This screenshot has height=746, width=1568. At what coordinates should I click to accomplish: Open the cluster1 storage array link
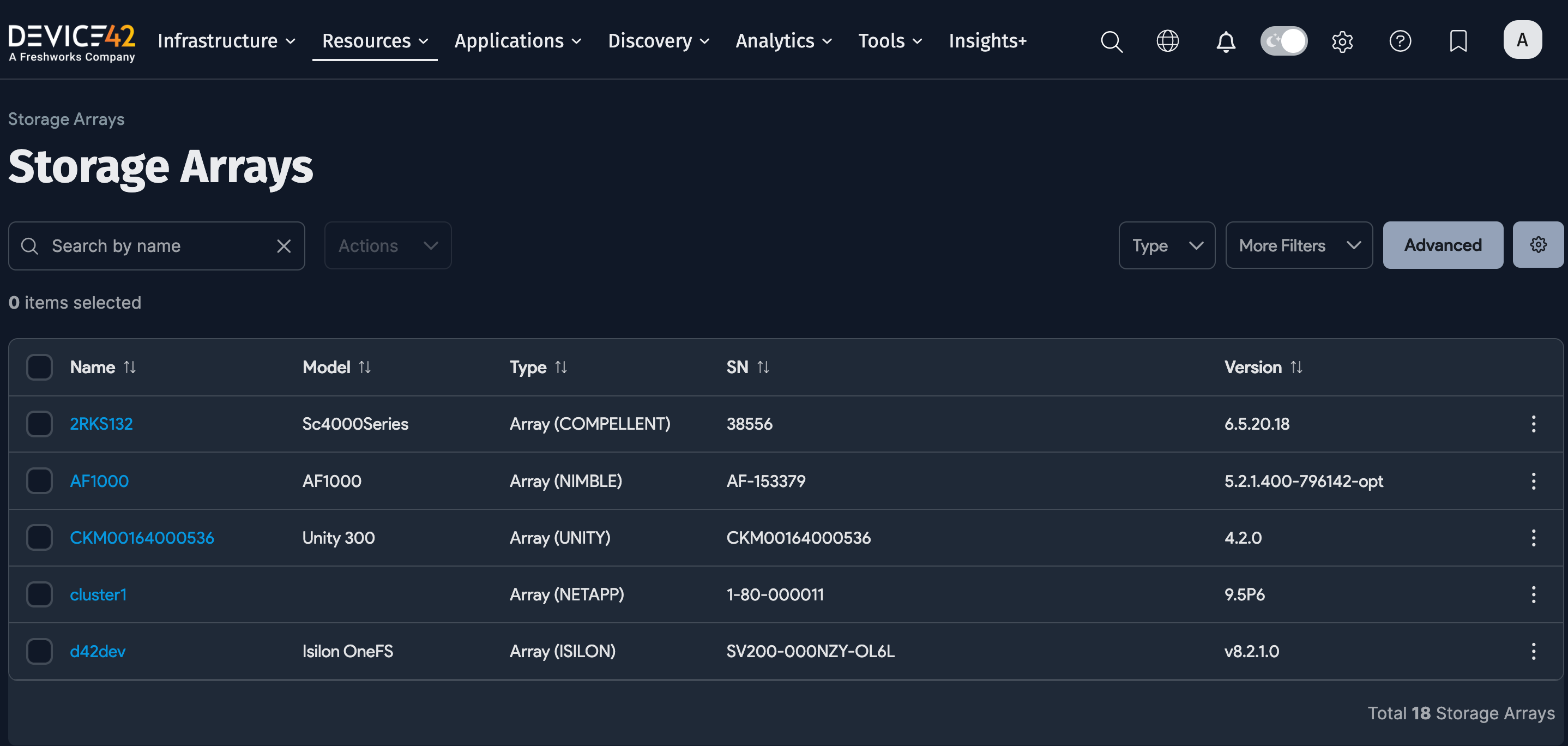98,594
